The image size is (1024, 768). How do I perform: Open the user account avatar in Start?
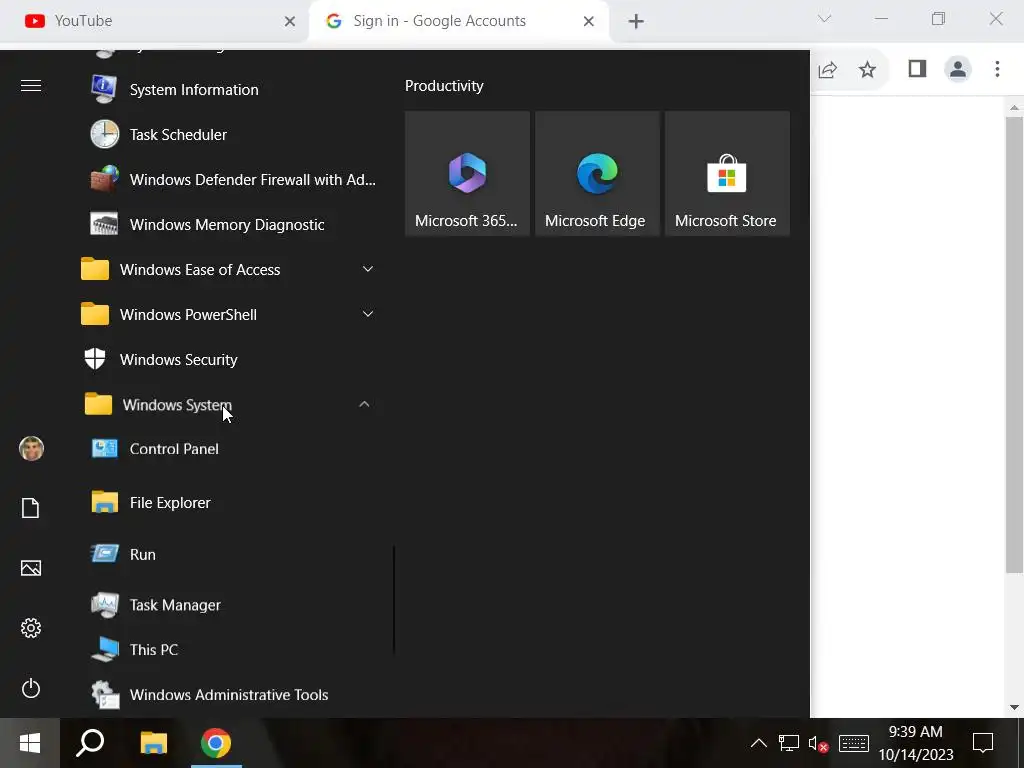tap(31, 449)
